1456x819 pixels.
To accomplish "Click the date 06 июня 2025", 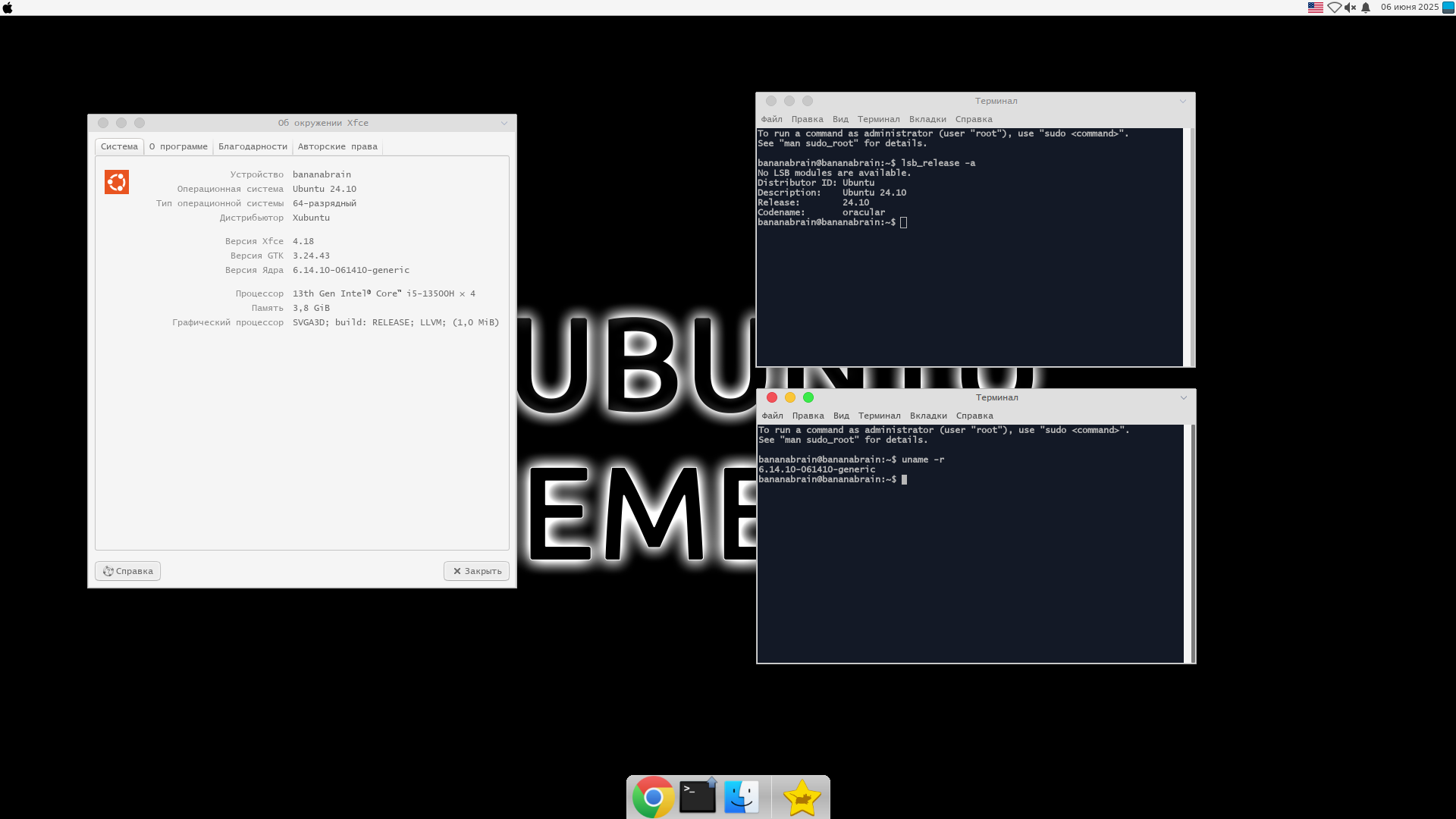I will tap(1410, 8).
